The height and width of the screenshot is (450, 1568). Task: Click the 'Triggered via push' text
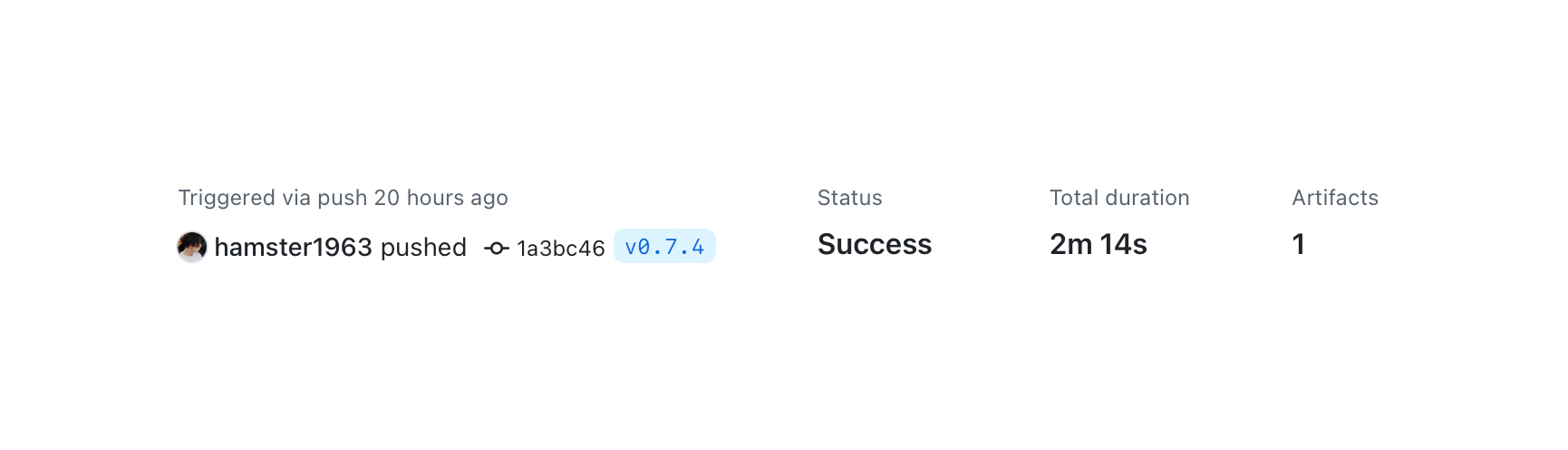coord(273,198)
